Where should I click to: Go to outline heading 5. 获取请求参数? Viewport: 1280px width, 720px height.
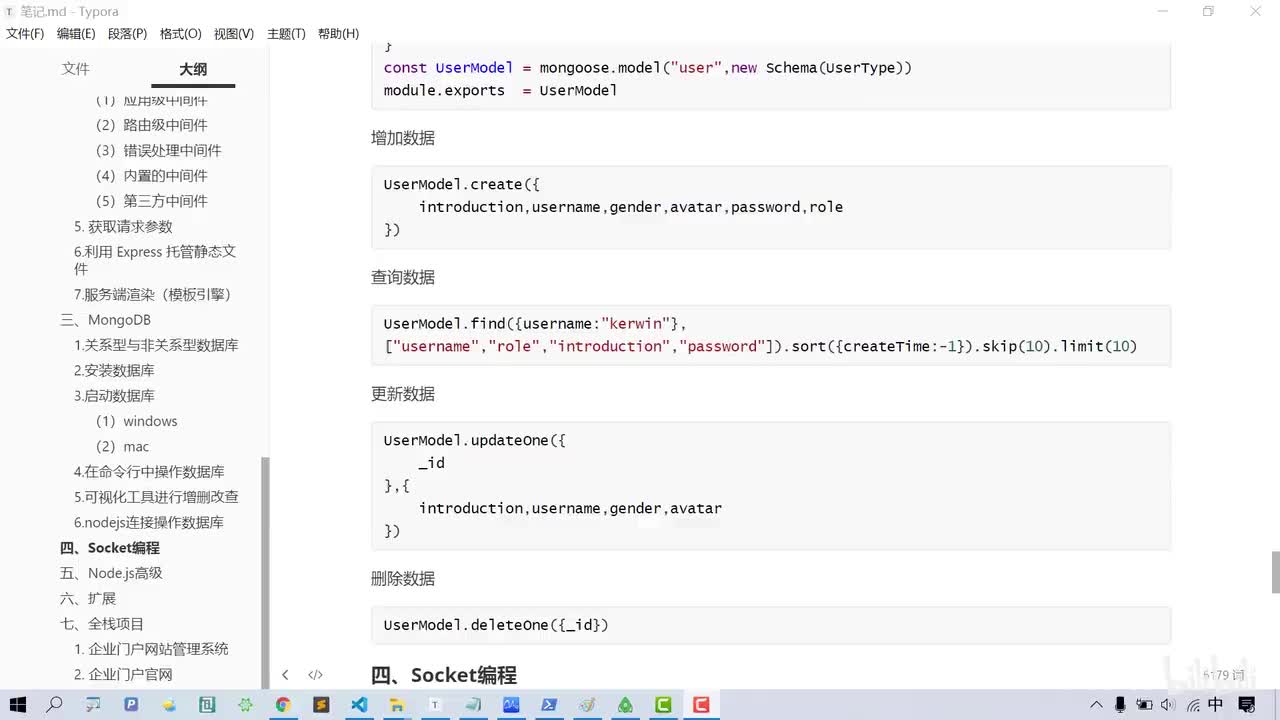click(x=123, y=226)
